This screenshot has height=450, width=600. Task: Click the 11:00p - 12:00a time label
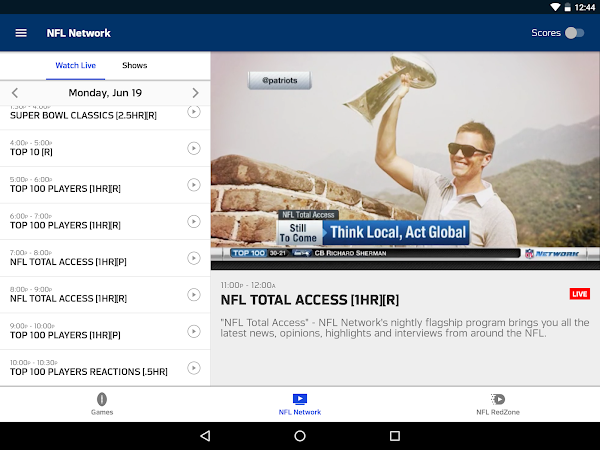pyautogui.click(x=248, y=285)
